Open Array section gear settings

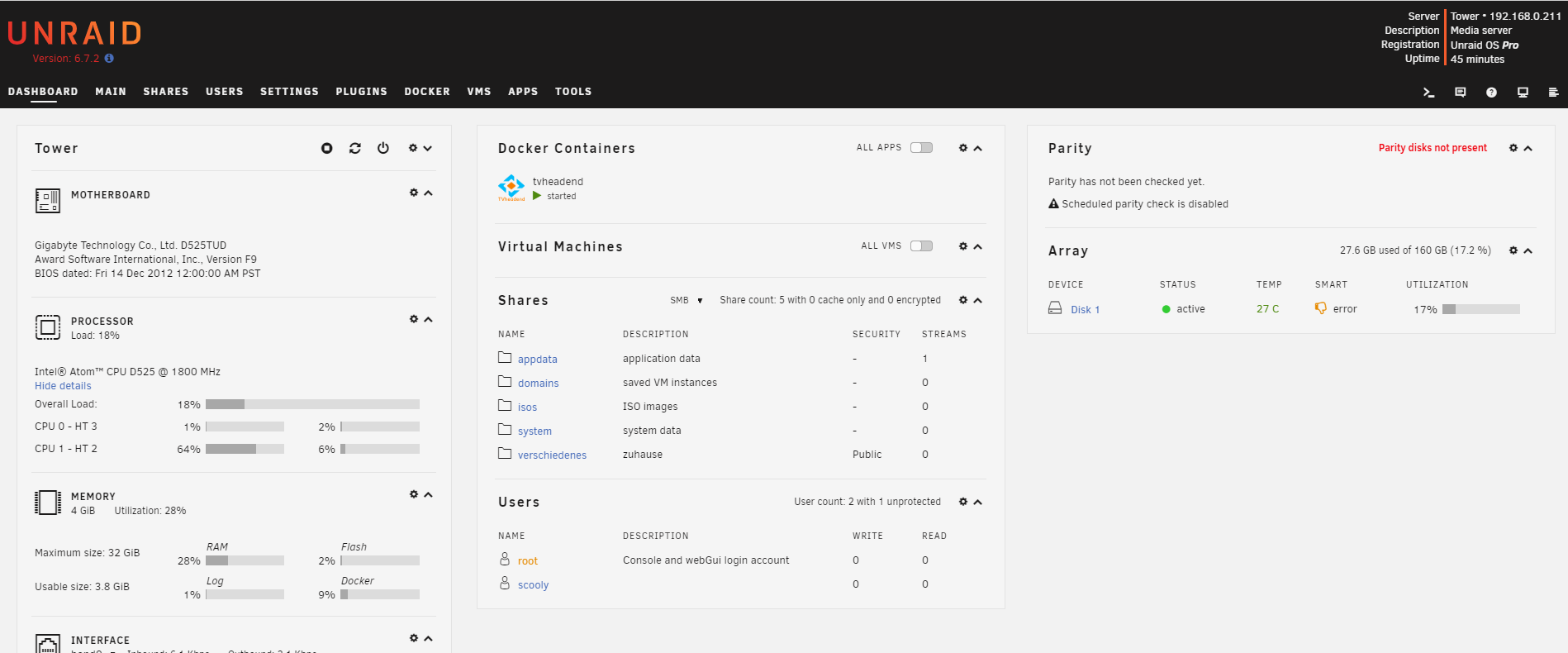(x=1513, y=250)
